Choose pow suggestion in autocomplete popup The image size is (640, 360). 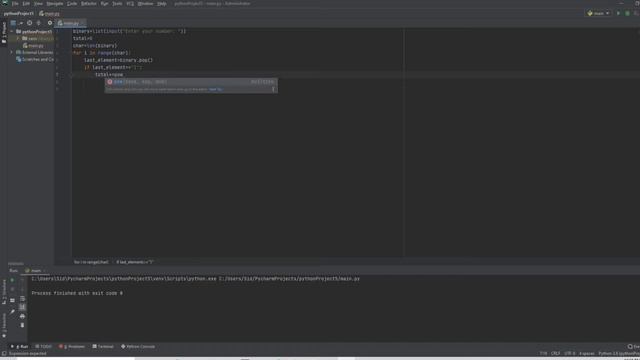(x=191, y=82)
